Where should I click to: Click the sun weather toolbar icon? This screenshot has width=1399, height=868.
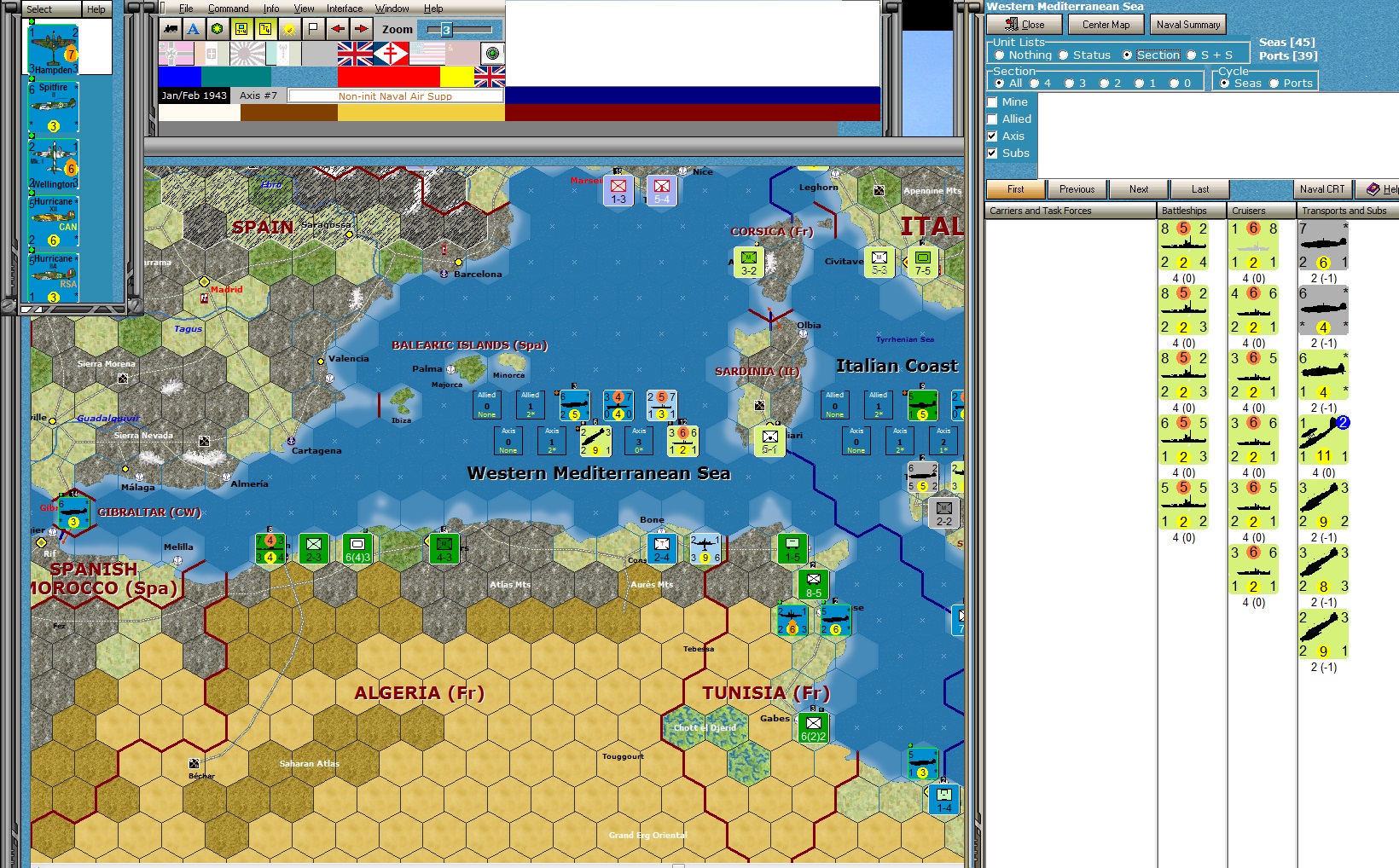[289, 29]
